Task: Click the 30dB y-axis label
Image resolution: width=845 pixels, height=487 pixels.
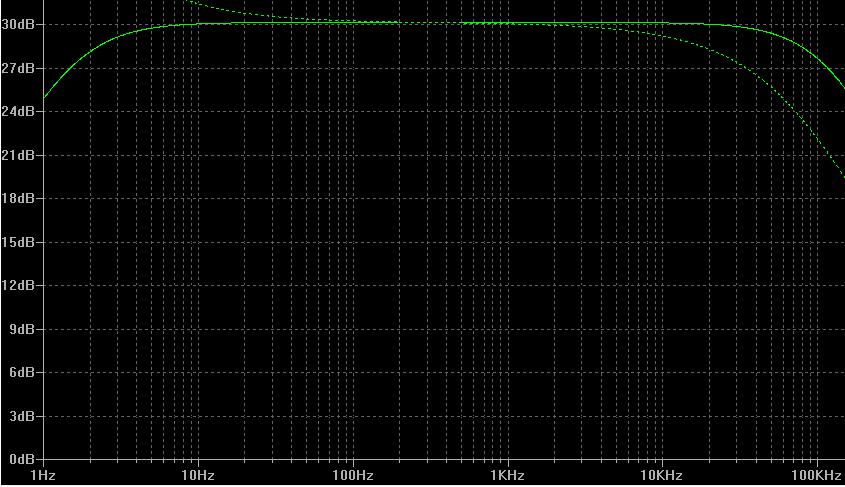Action: [18, 24]
